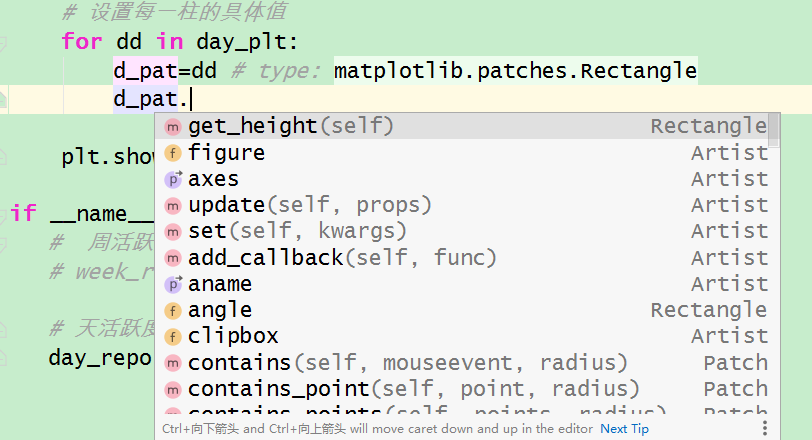Screen dimensions: 812x440
Task: Click the day_plt variable in the for loop
Action: (241, 42)
